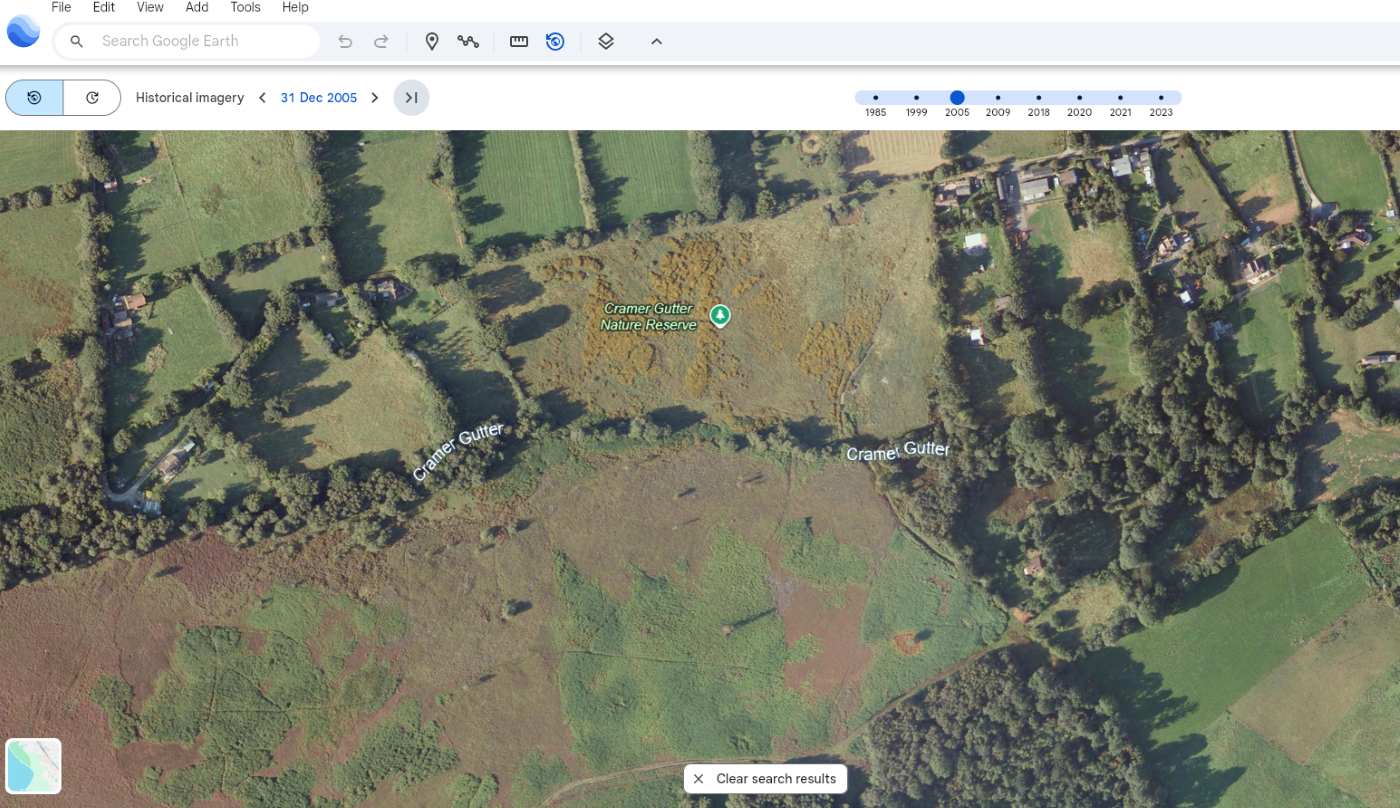
Task: Select the add placemark pin tool
Action: pos(432,41)
